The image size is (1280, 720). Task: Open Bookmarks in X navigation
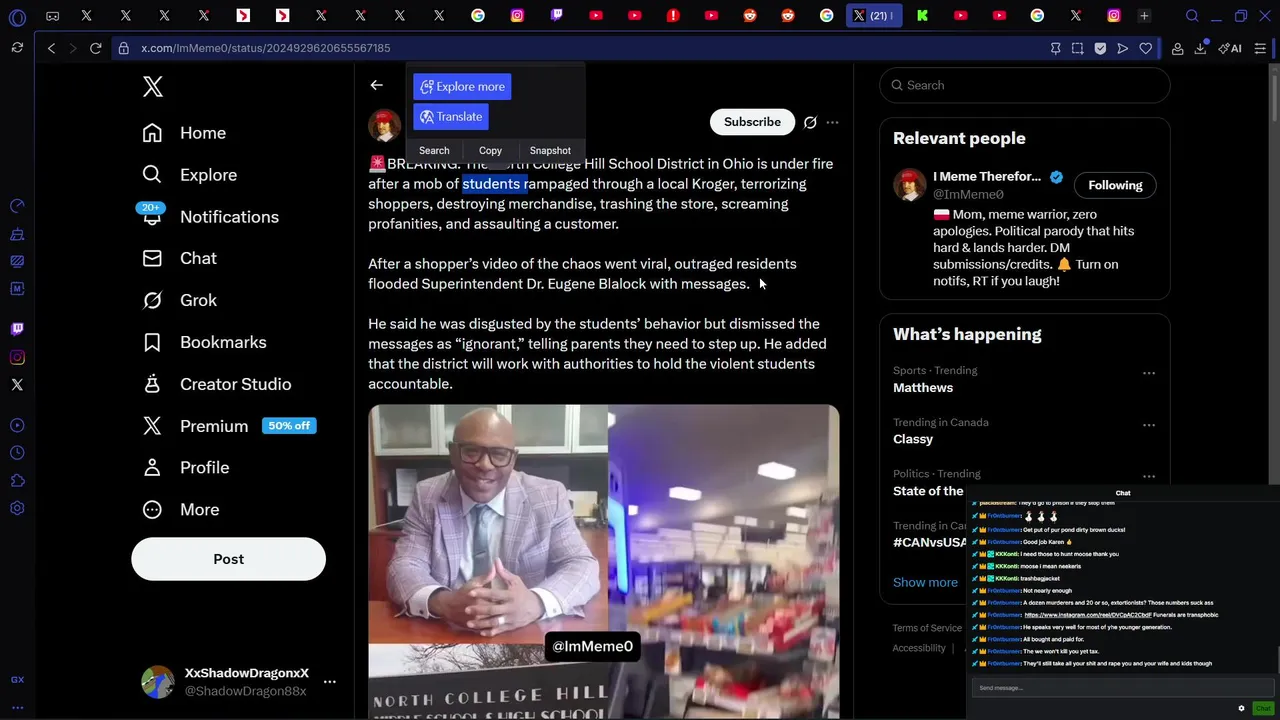click(x=205, y=342)
